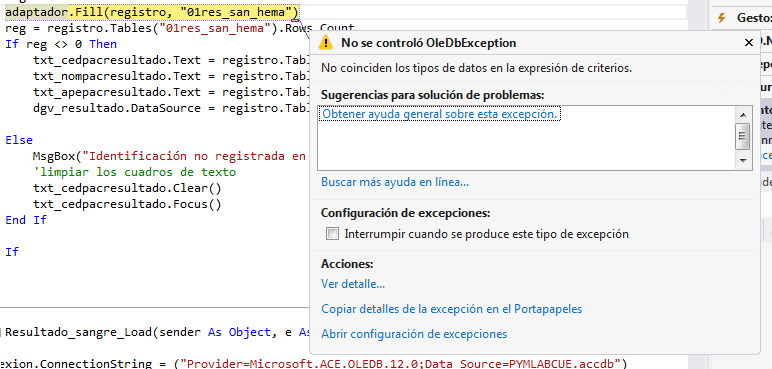The width and height of the screenshot is (772, 369).
Task: Click 'txt_cedpacresultado.Clear()' code line
Action: tap(128, 189)
